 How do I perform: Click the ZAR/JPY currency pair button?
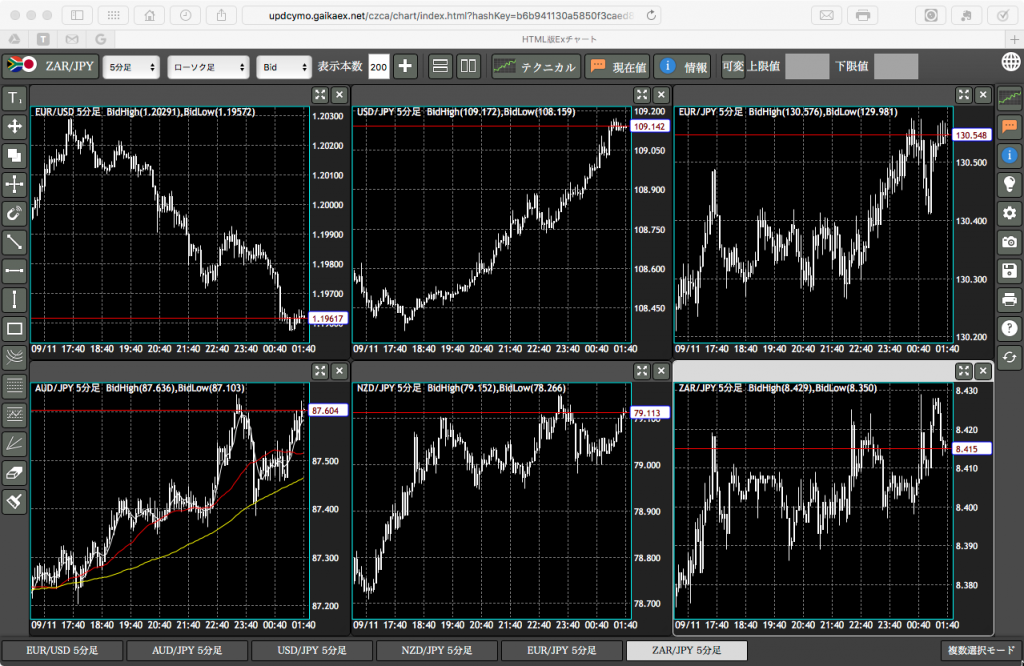(49, 67)
